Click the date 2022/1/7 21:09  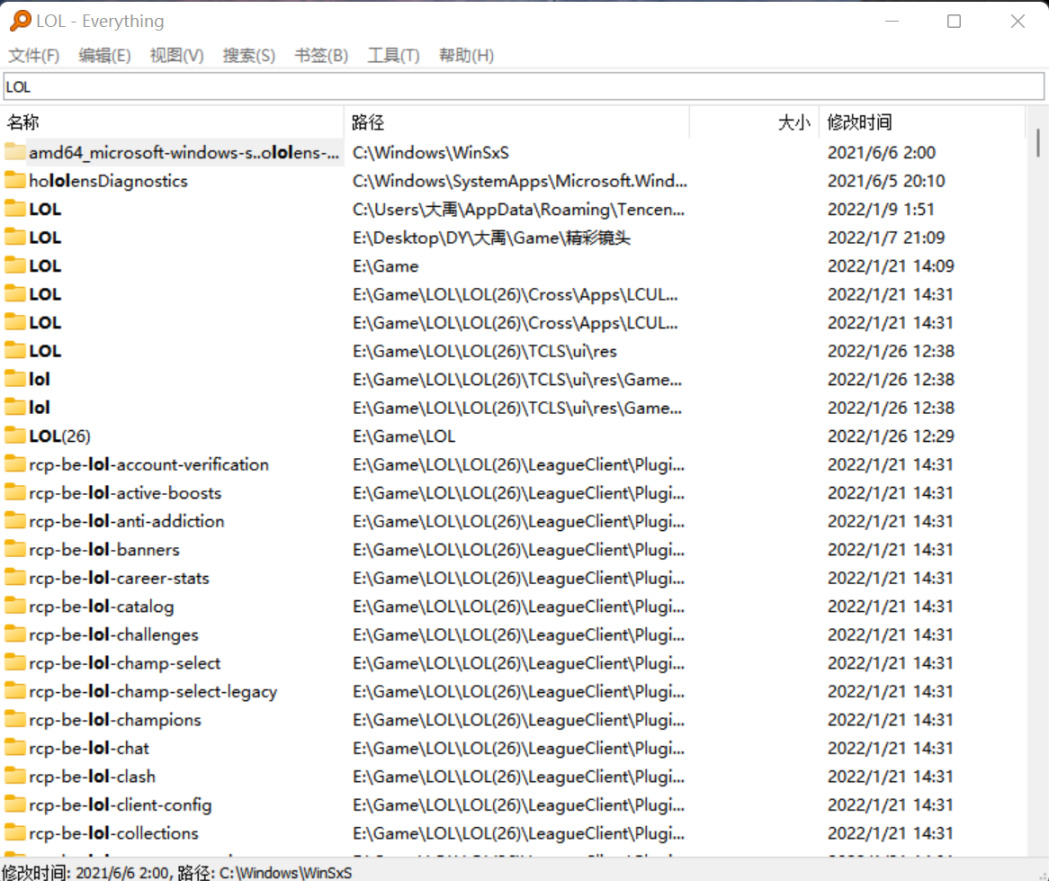pyautogui.click(x=886, y=237)
